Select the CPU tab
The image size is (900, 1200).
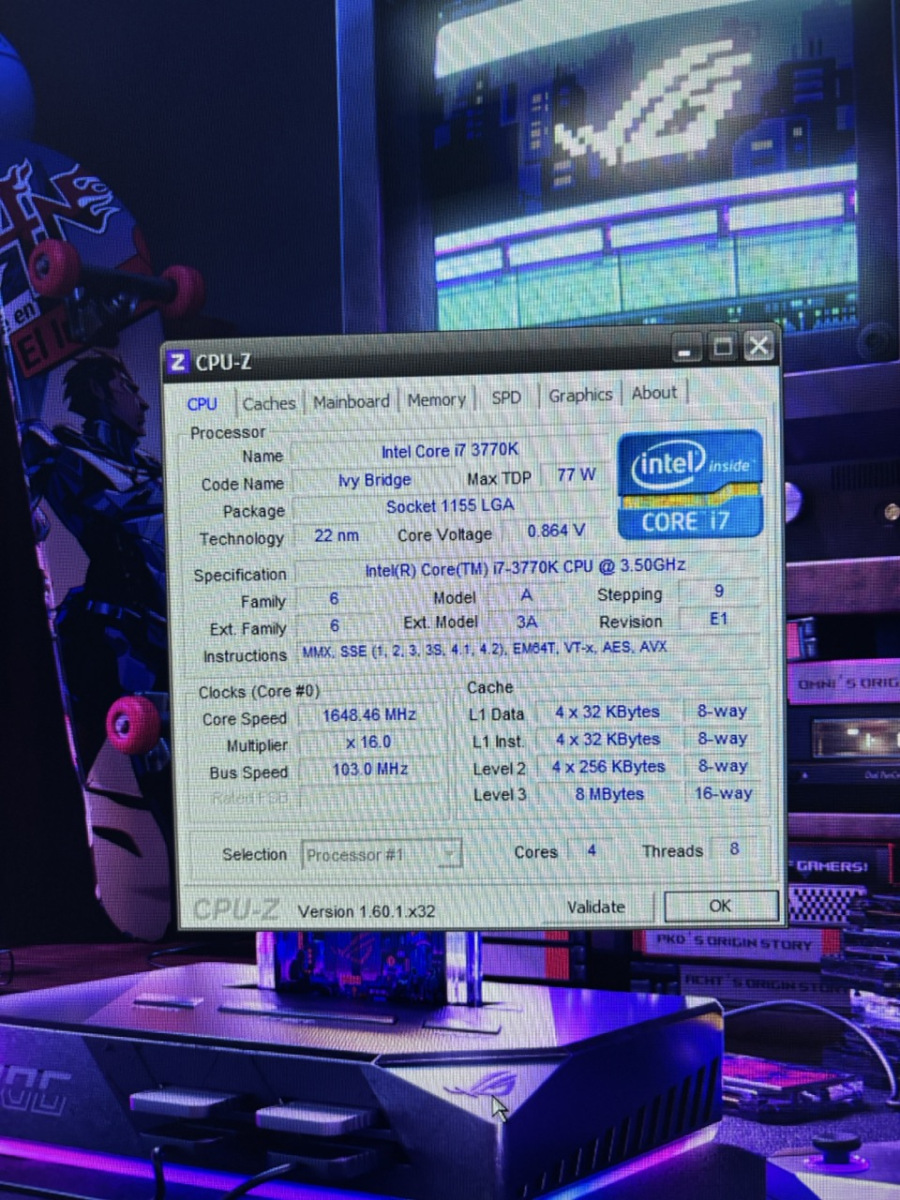pyautogui.click(x=202, y=404)
